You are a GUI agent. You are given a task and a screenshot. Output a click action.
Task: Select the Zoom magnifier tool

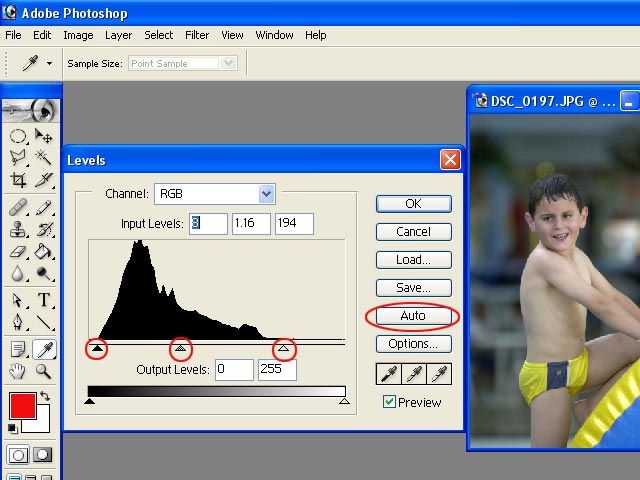point(43,371)
